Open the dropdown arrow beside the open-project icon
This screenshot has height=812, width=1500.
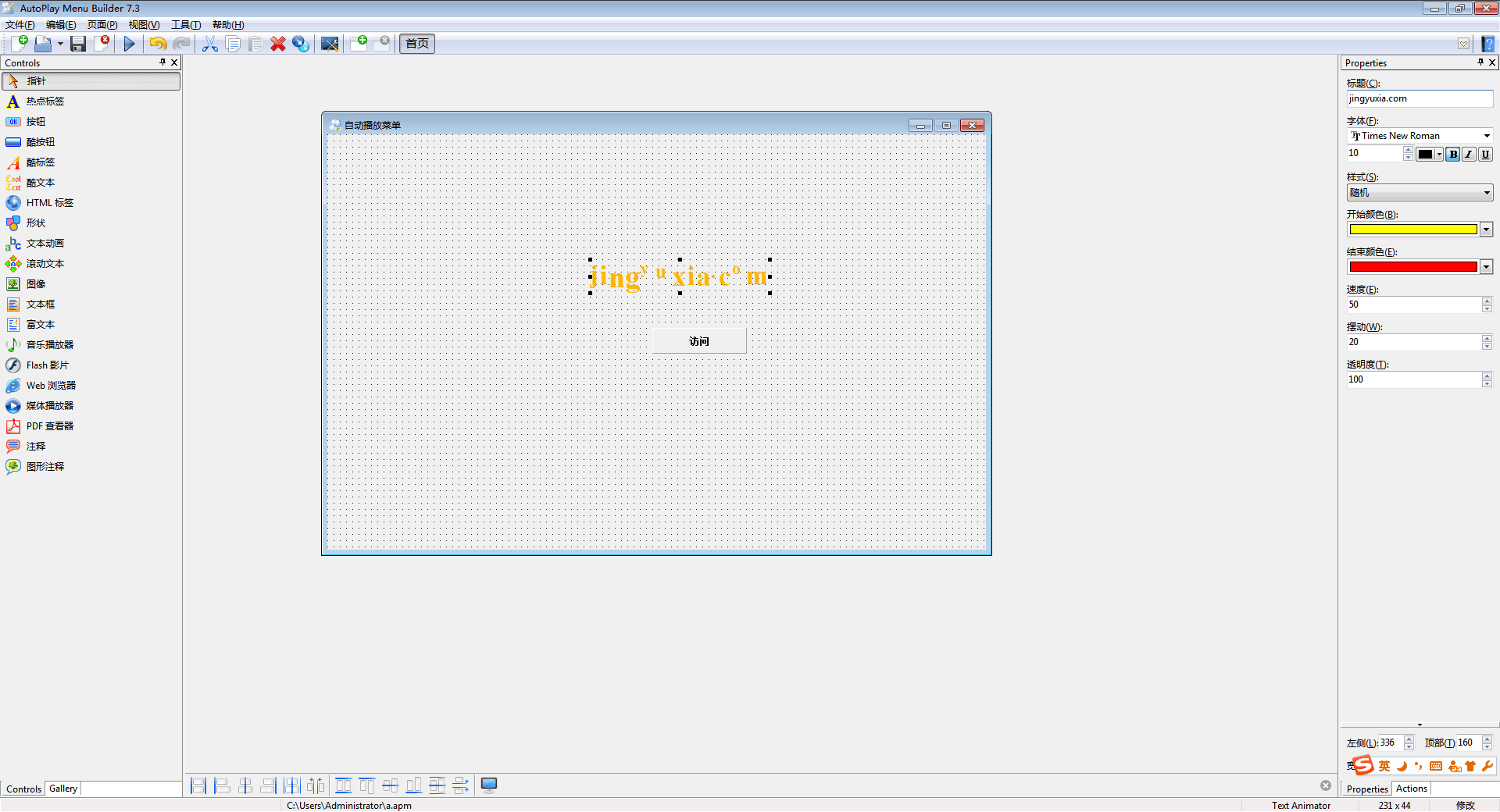tap(60, 44)
